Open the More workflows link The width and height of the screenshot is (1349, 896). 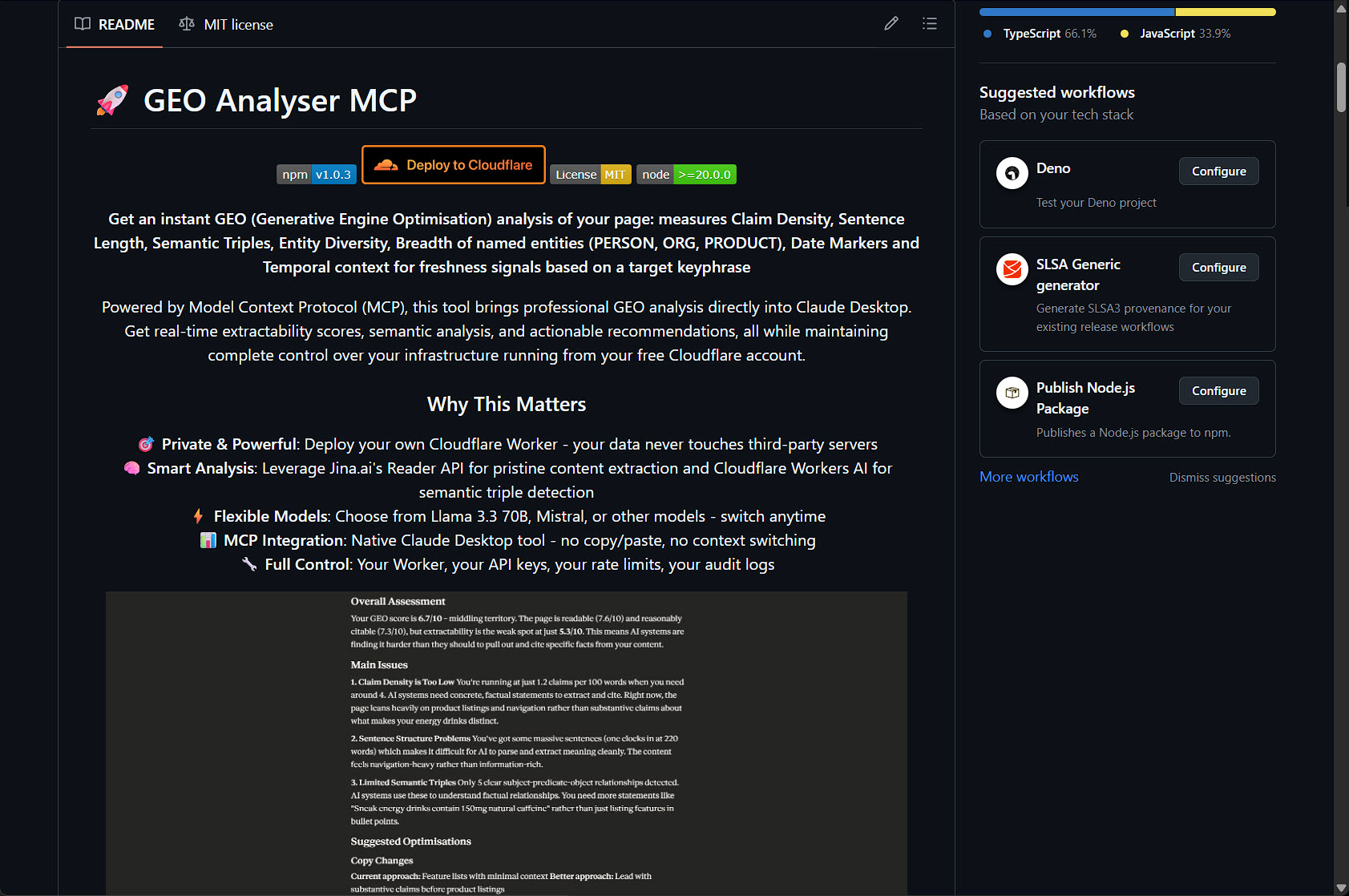(x=1028, y=477)
